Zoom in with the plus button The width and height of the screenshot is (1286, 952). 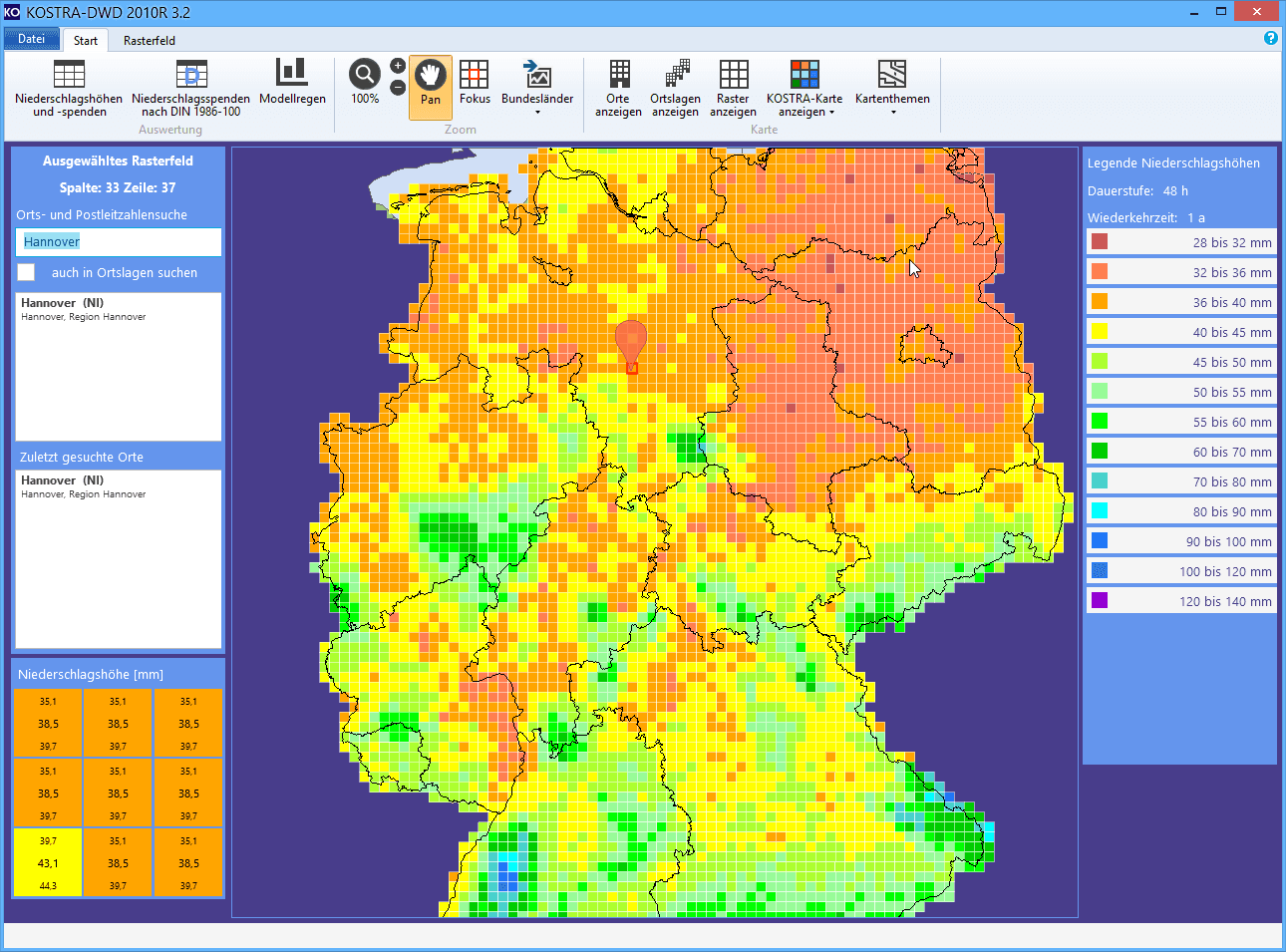398,66
